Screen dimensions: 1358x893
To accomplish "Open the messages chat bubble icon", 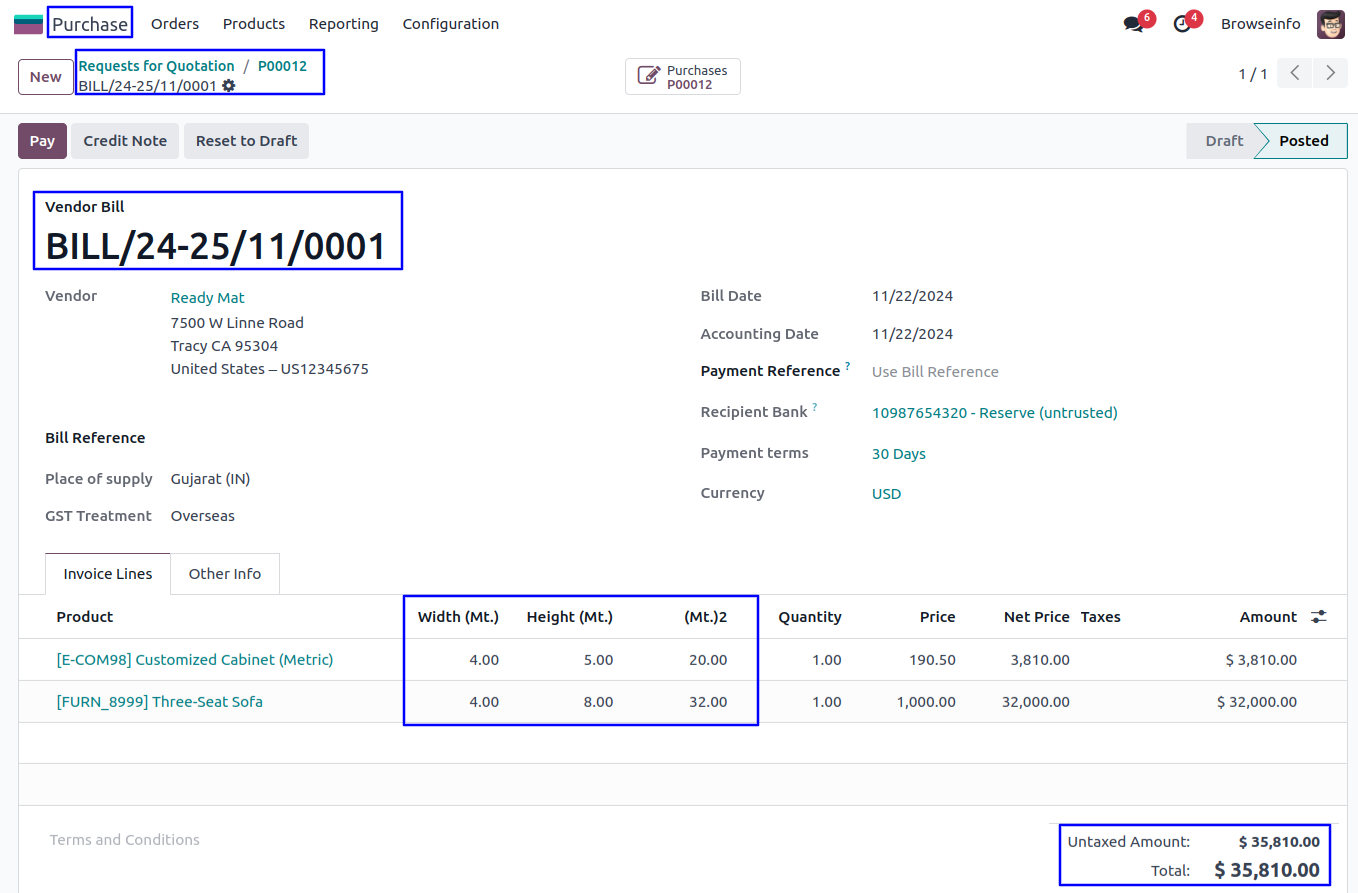I will (x=1133, y=24).
